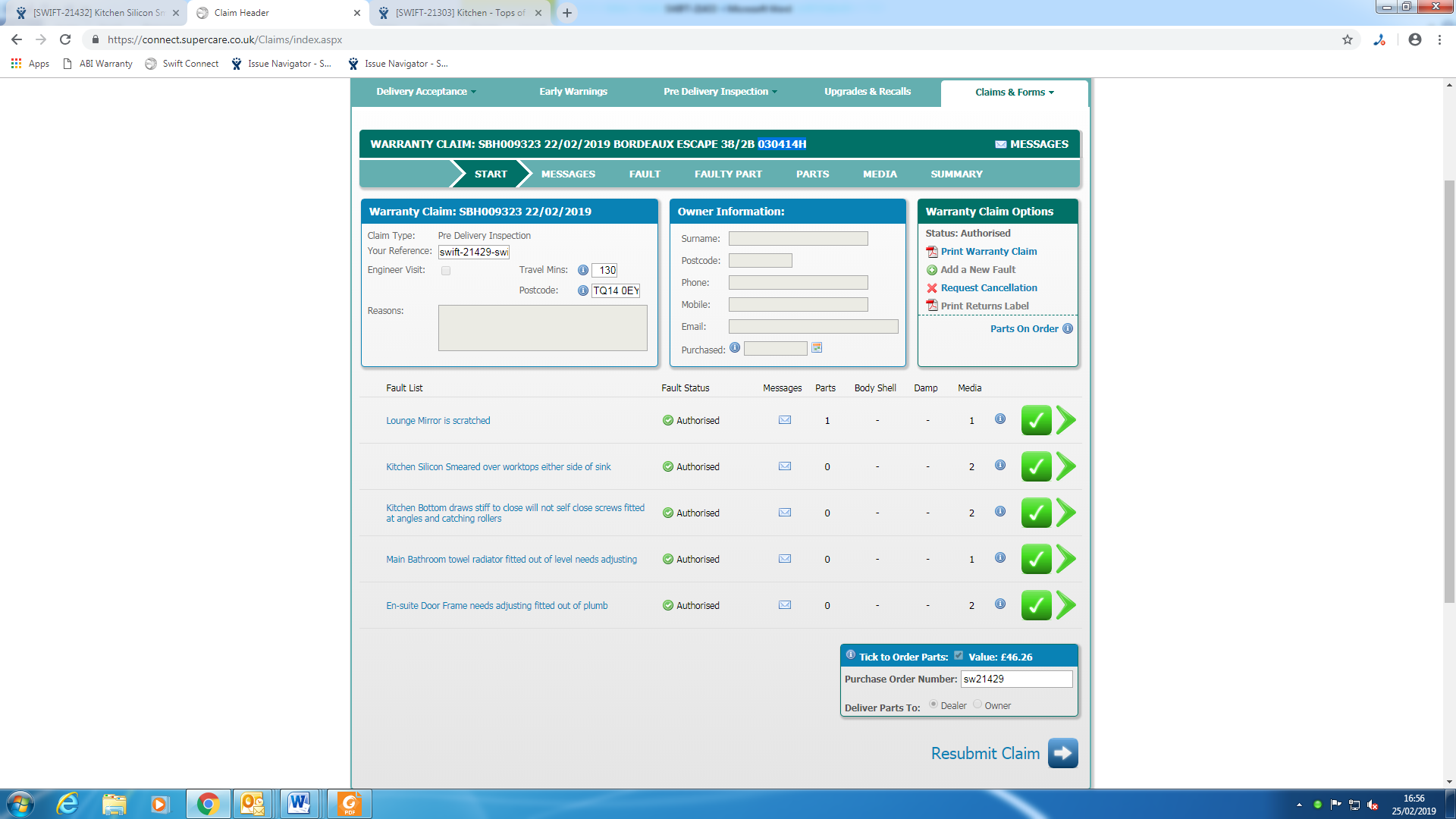Viewport: 1456px width, 819px height.
Task: Click the info icon next to Travel Mins
Action: (583, 270)
